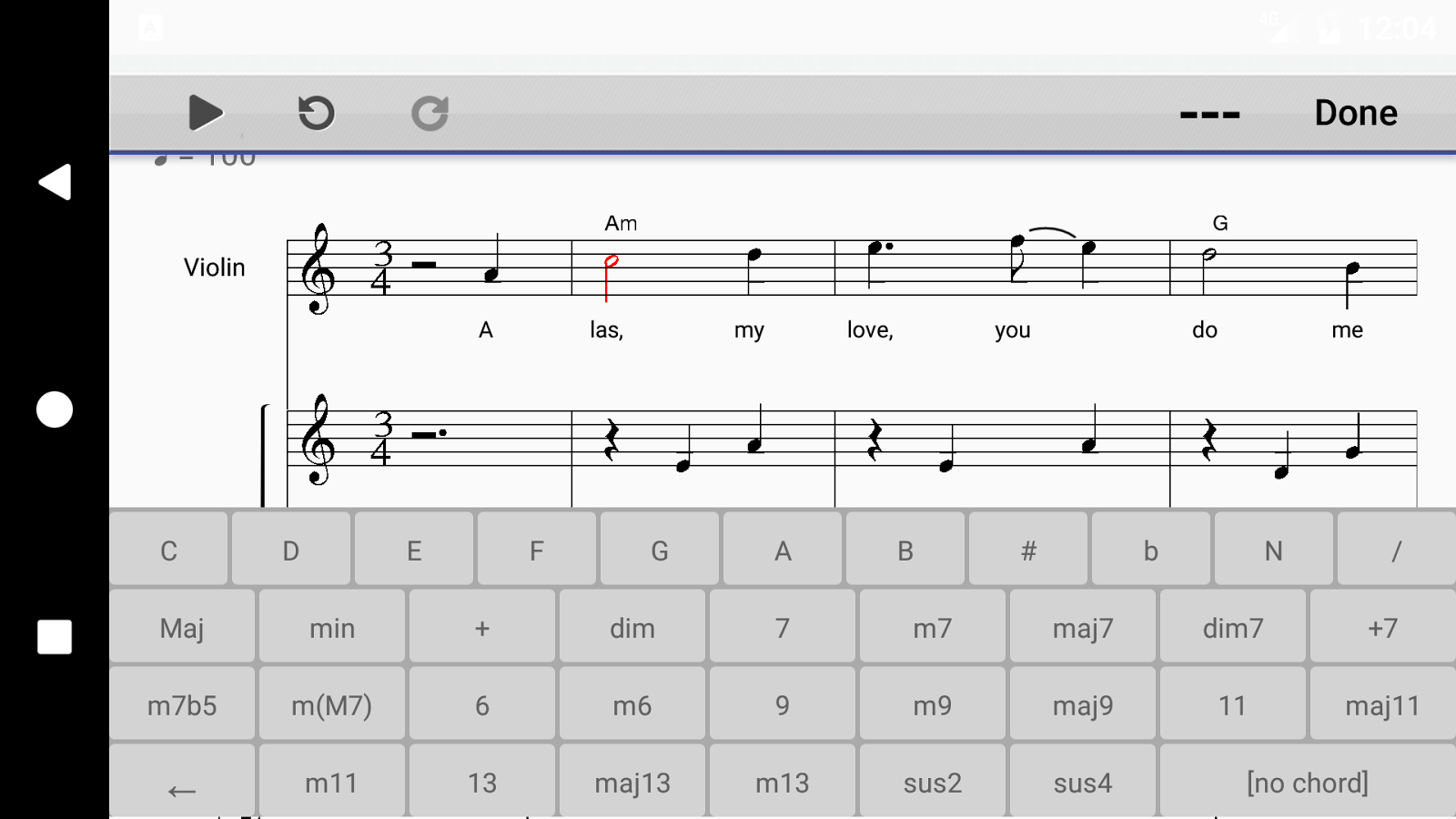The image size is (1456, 819).
Task: Choose the dim7 chord key
Action: [1233, 626]
